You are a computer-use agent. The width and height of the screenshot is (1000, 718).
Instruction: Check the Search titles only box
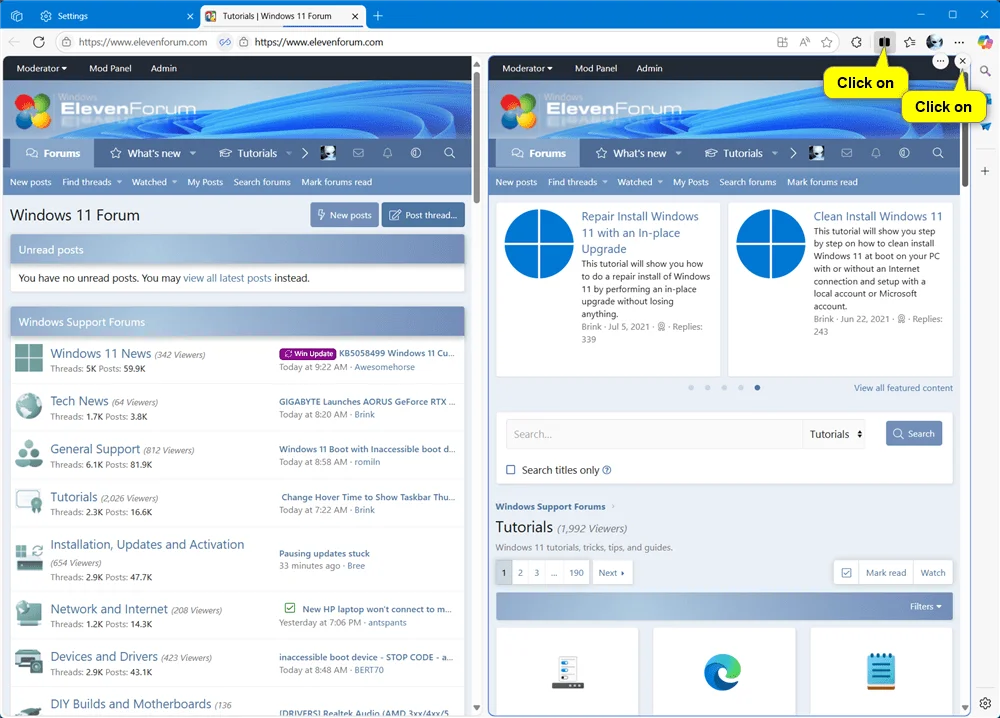tap(510, 470)
